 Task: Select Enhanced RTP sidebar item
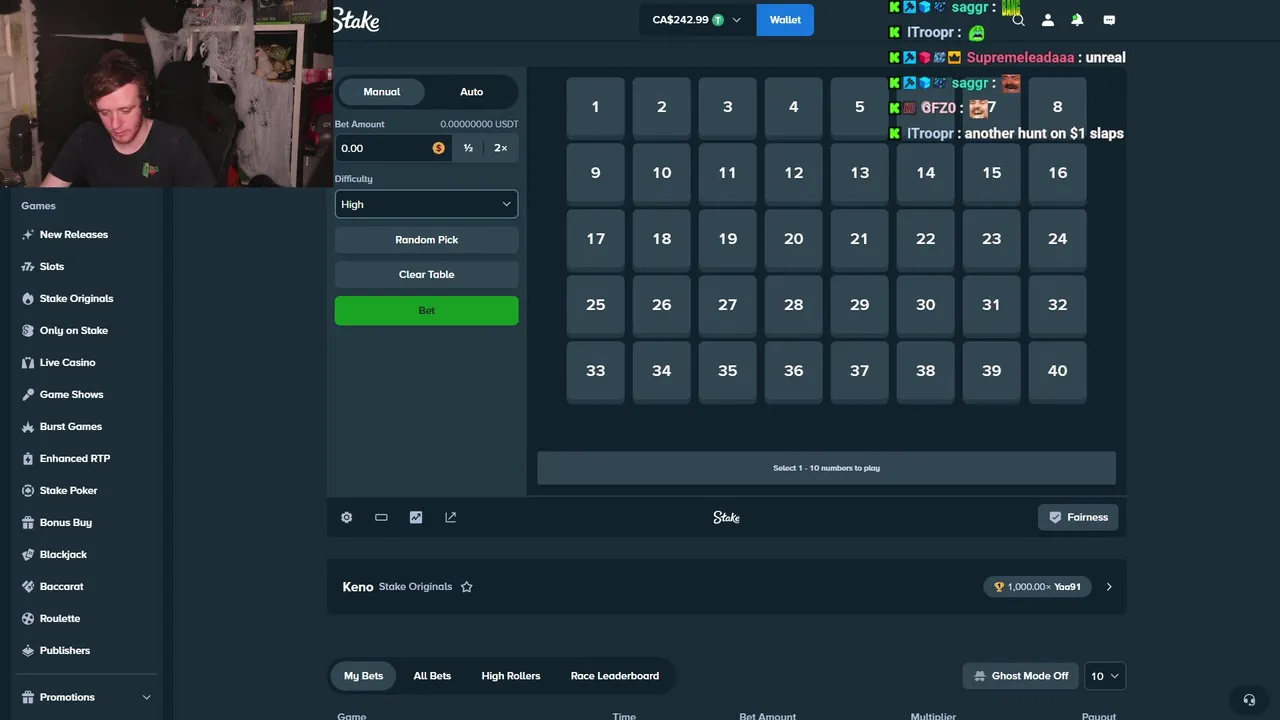tap(74, 458)
